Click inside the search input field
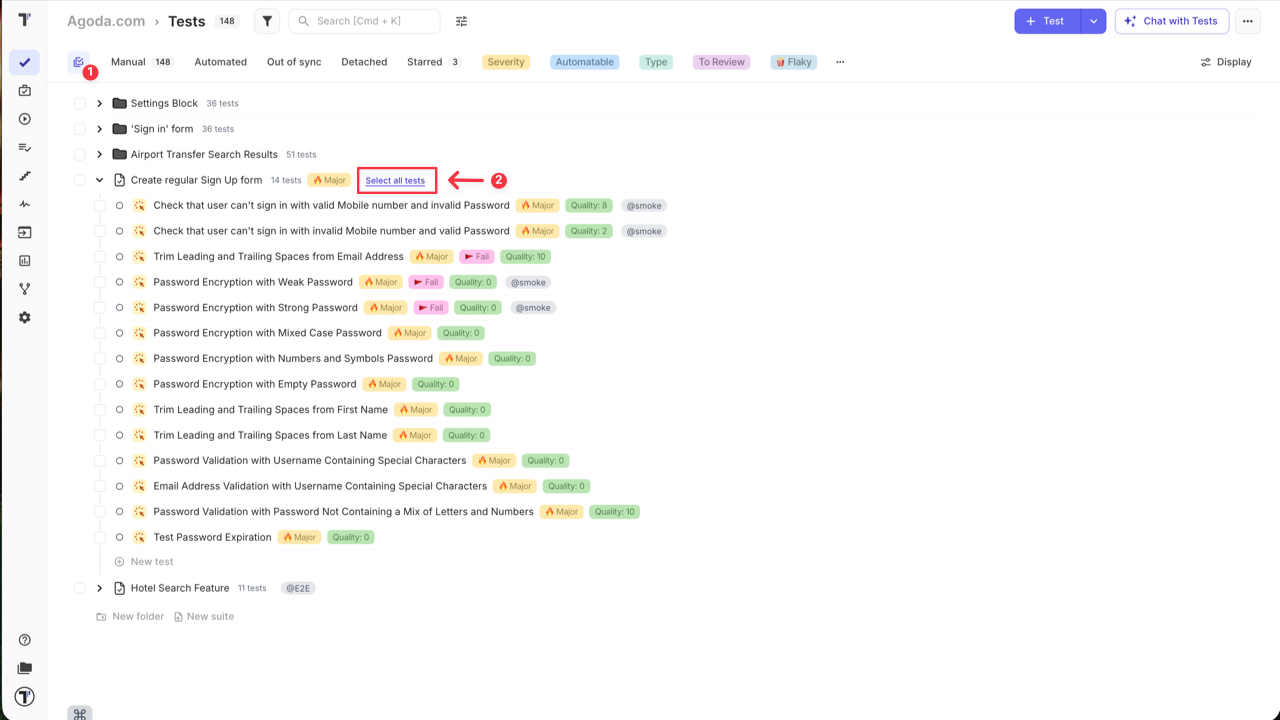 click(364, 20)
